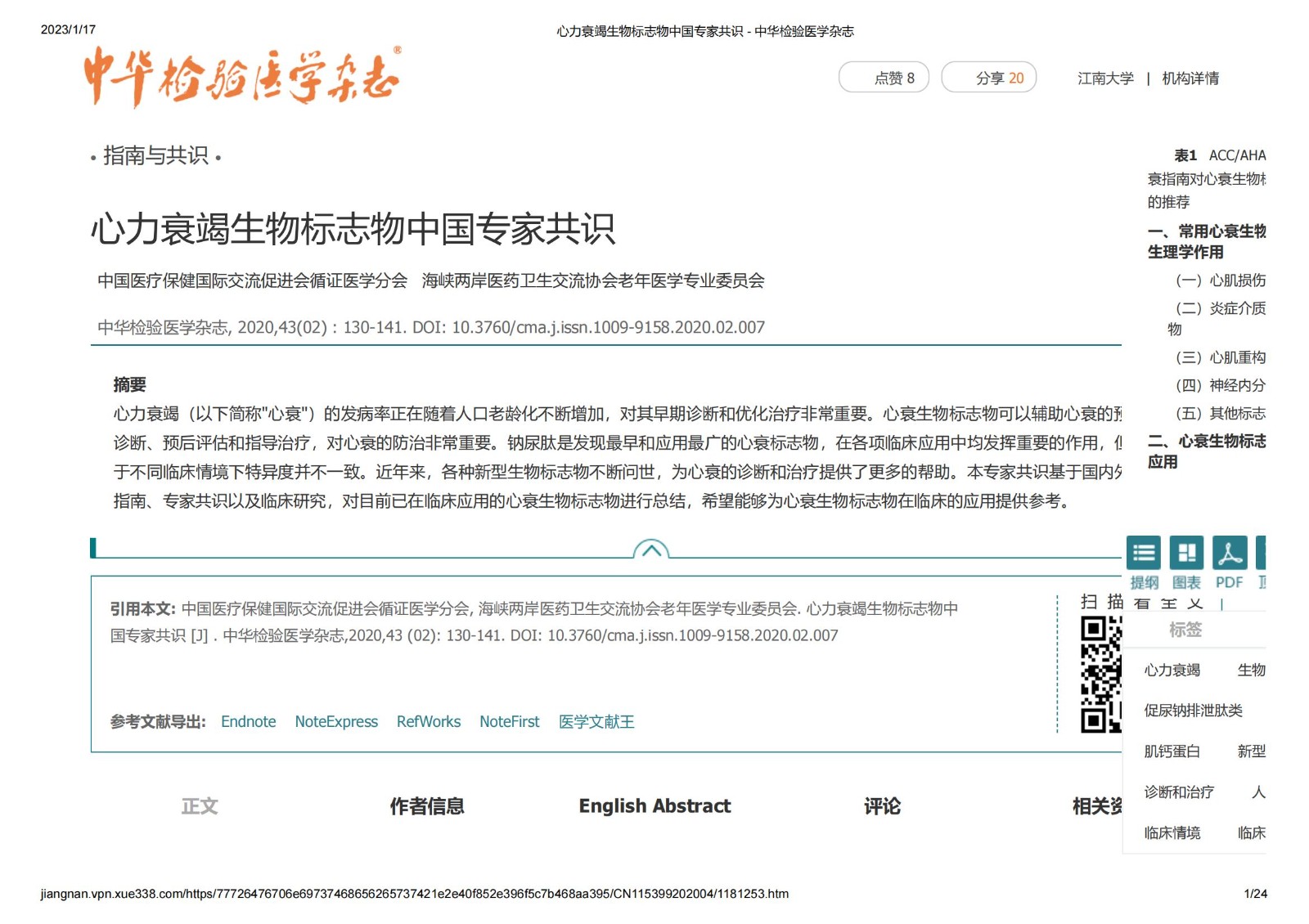Click the 引用本文 label
Image resolution: width=1309 pixels, height=924 pixels.
(x=143, y=609)
